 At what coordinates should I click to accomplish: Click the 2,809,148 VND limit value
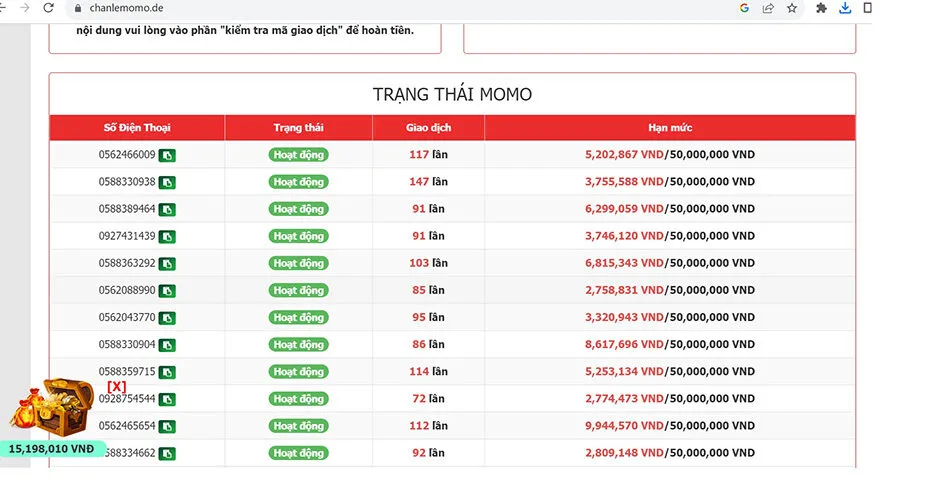point(624,453)
